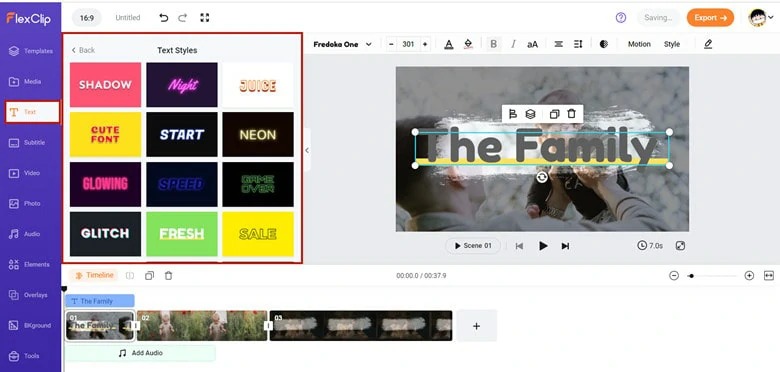This screenshot has height=372, width=780.
Task: Toggle bold formatting
Action: point(493,44)
